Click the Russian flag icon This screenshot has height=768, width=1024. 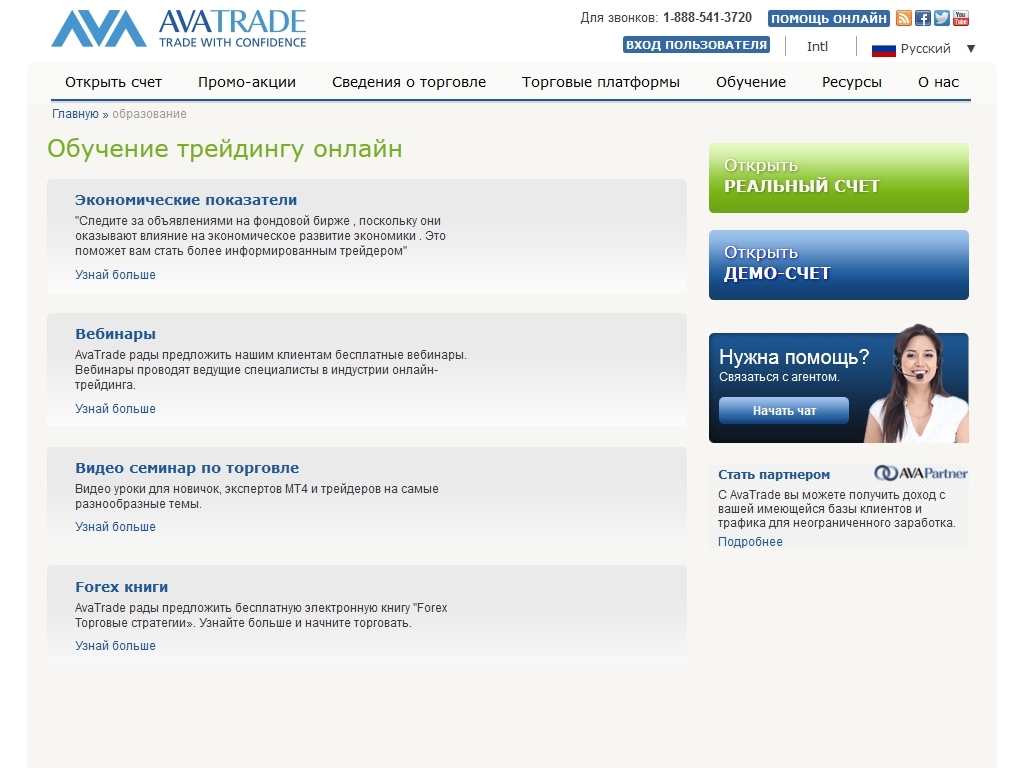coord(883,49)
